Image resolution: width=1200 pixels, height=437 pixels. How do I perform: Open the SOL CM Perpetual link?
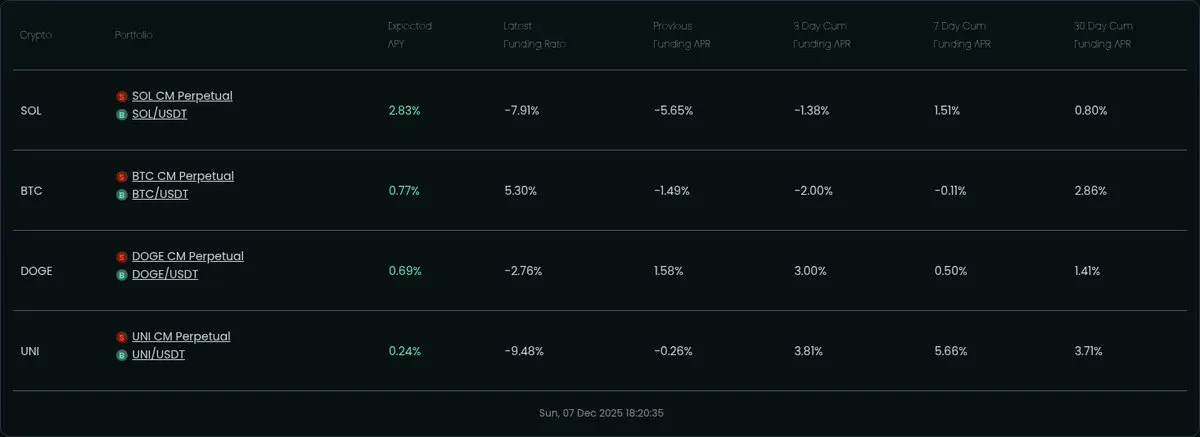pyautogui.click(x=182, y=96)
